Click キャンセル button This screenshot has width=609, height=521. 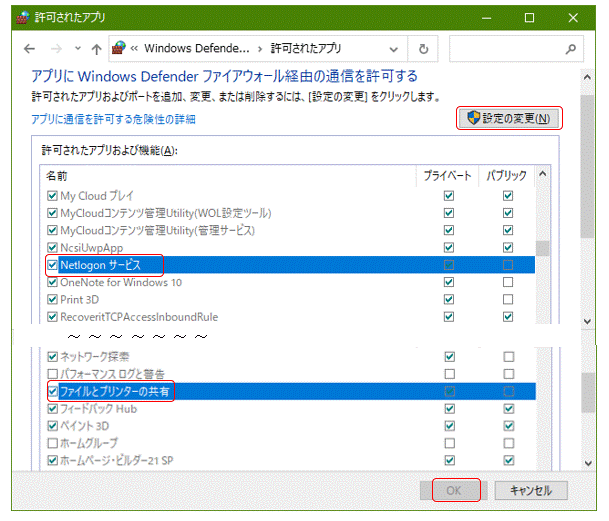tap(531, 490)
